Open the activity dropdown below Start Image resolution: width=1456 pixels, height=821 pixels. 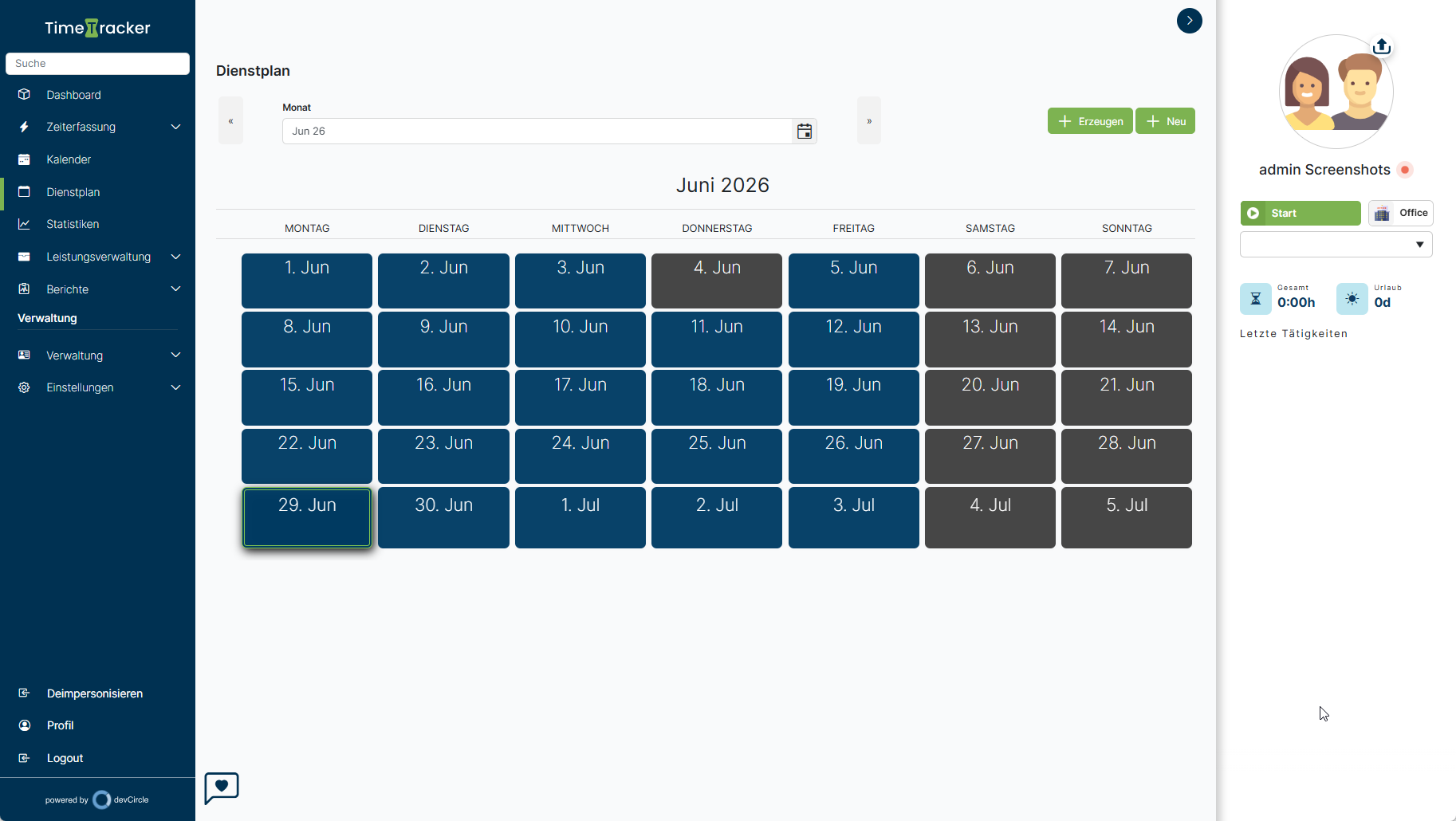(1336, 244)
